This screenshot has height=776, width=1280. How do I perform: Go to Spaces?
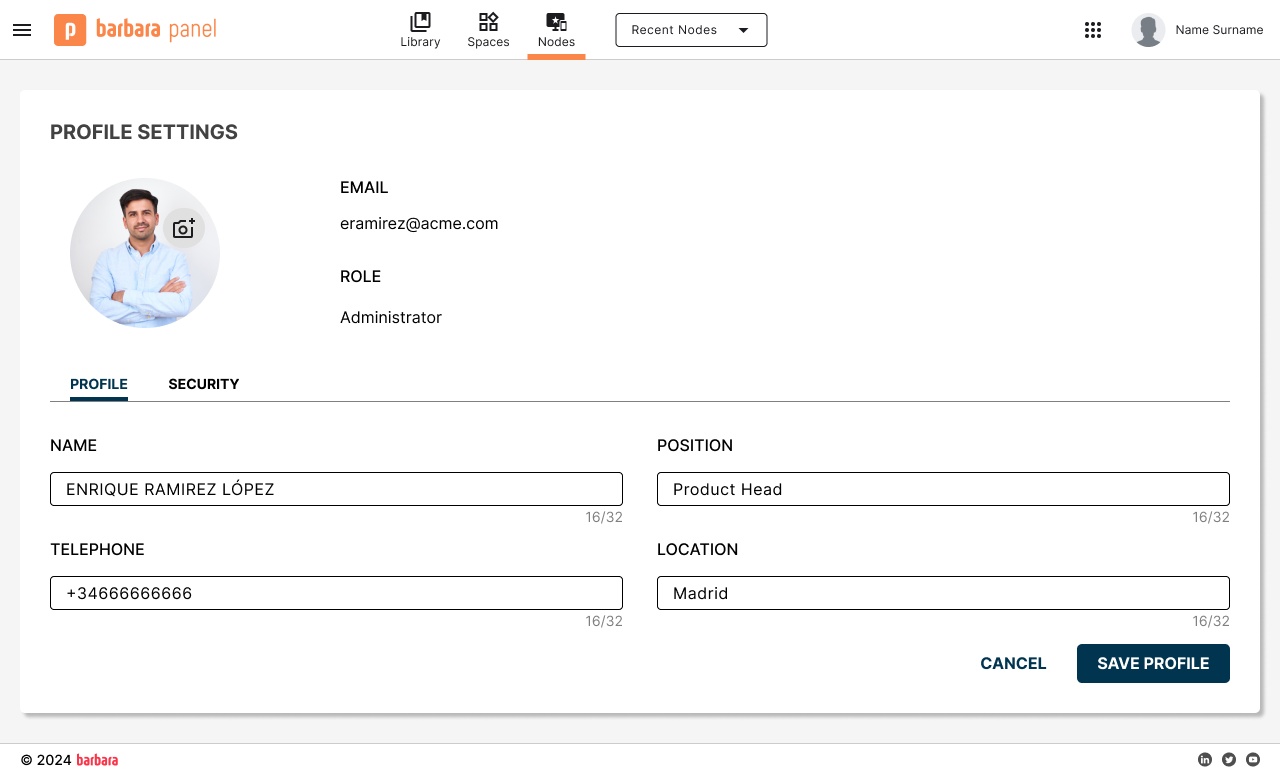[488, 30]
